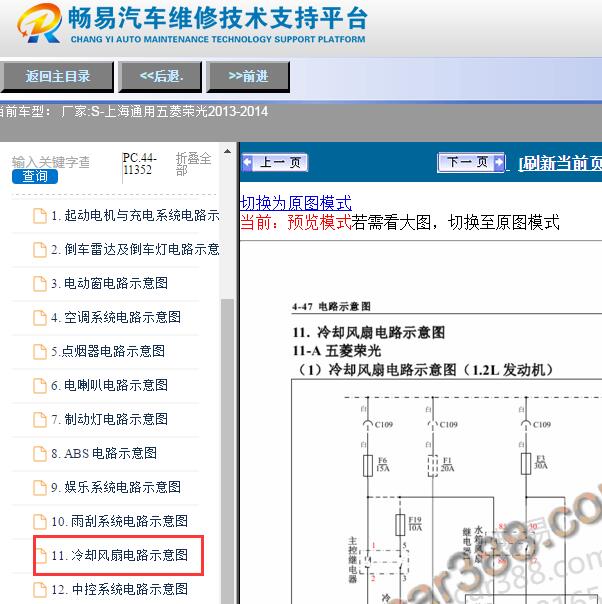Click the document icon beside 点烟器电路示意图
The height and width of the screenshot is (604, 602).
[40, 352]
